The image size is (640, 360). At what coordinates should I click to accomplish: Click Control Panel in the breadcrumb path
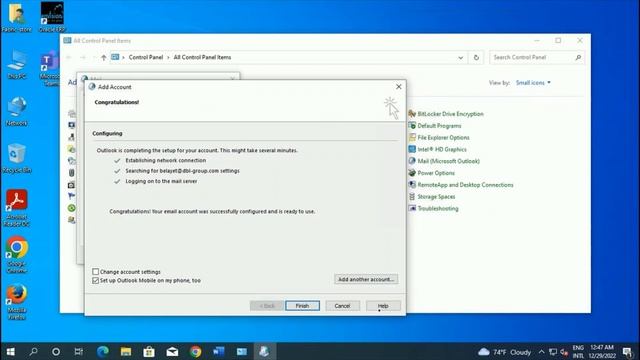pos(146,58)
